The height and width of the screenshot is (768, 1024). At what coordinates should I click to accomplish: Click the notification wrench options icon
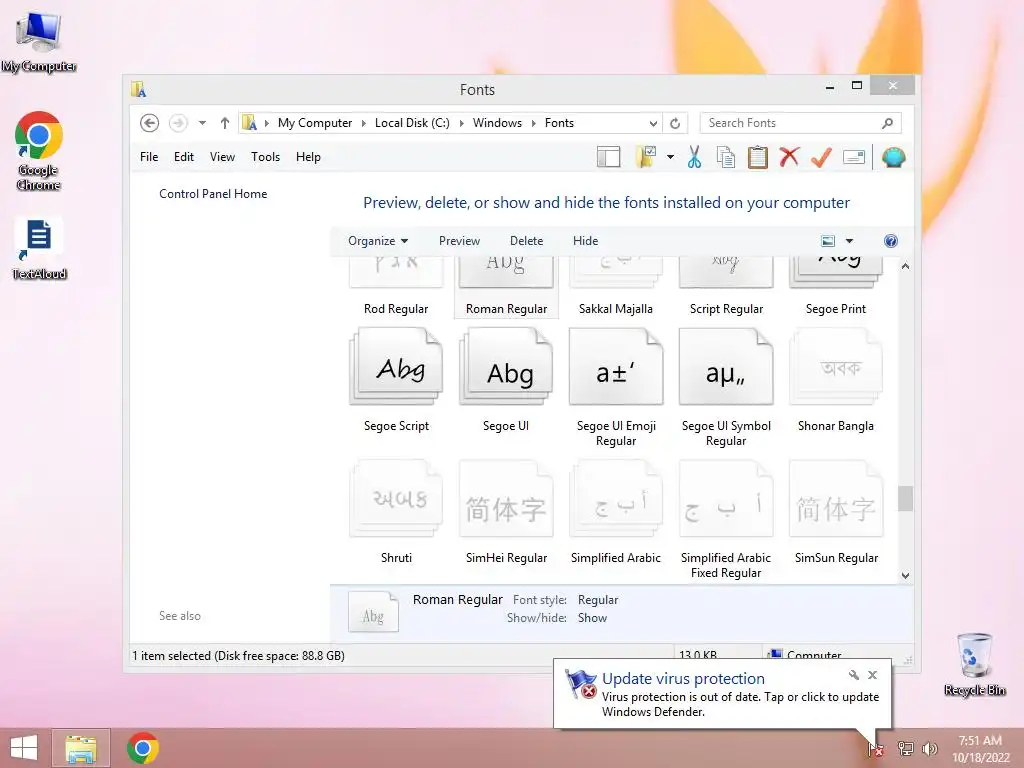(x=854, y=675)
